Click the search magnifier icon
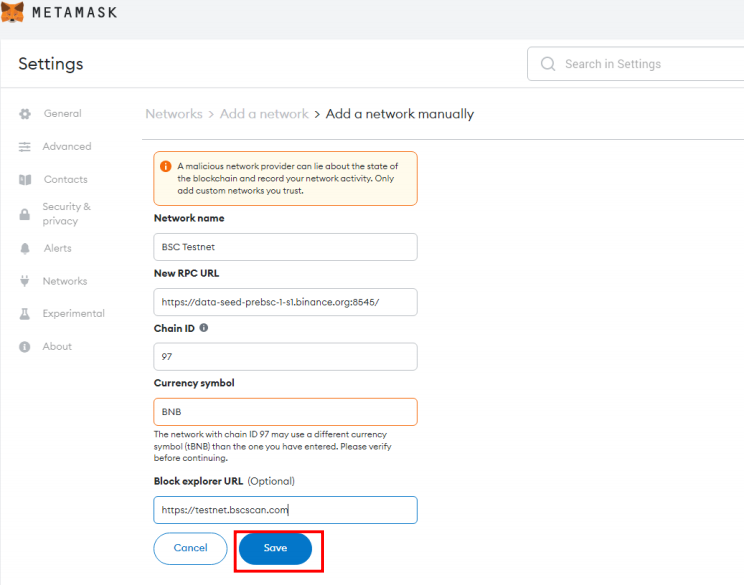 [548, 64]
